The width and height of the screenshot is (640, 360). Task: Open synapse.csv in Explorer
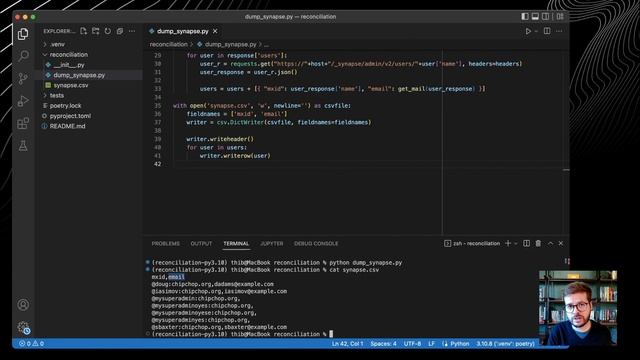(71, 85)
